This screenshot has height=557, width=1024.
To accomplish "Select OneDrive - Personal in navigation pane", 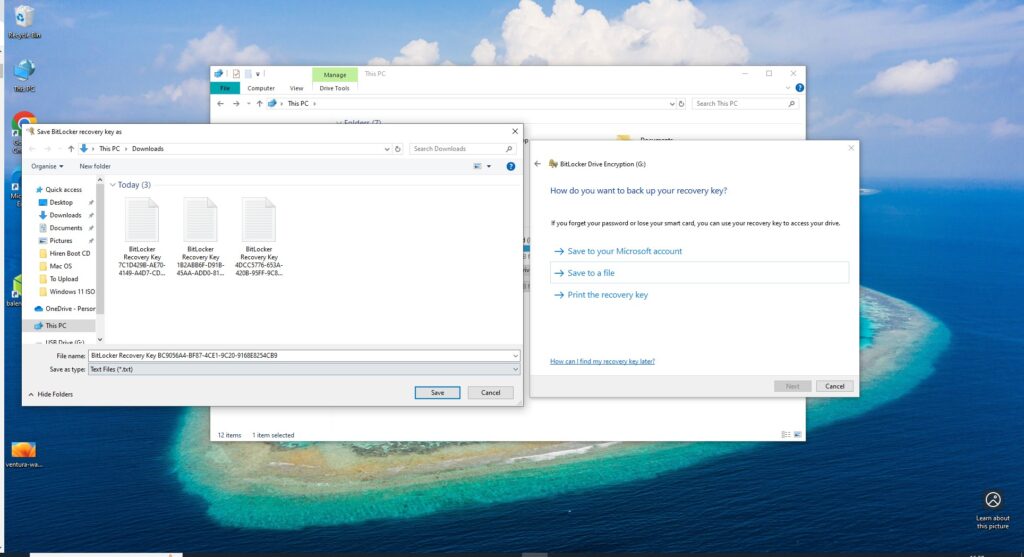I will tap(65, 309).
